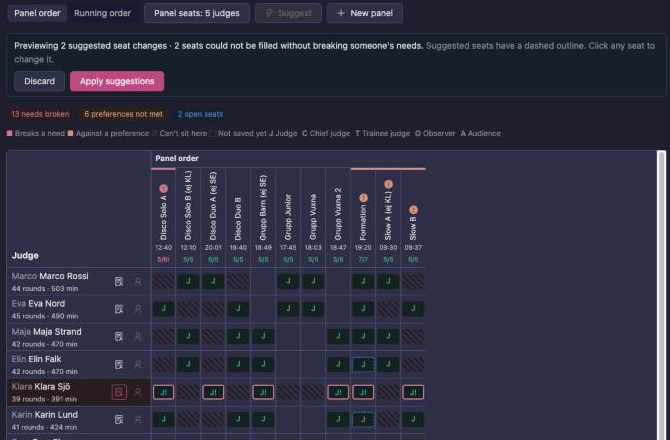670x440 pixels.
Task: Click the vertical scrollbar of the panel grid
Action: click(661, 295)
